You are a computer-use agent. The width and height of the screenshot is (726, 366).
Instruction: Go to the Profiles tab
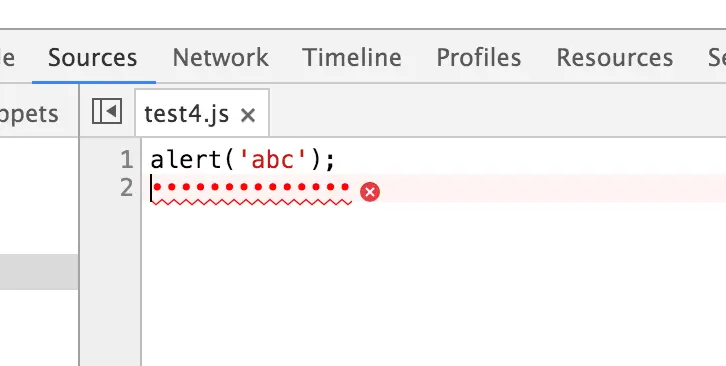coord(479,57)
